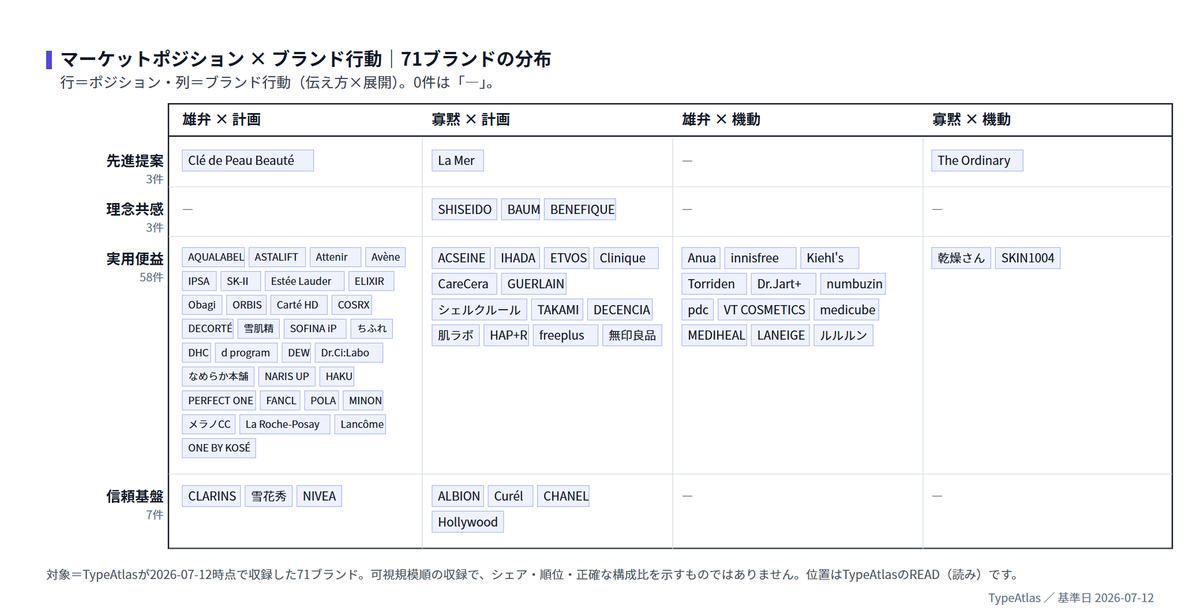The width and height of the screenshot is (1200, 609).
Task: Open the SK-II chip
Action: tap(241, 281)
